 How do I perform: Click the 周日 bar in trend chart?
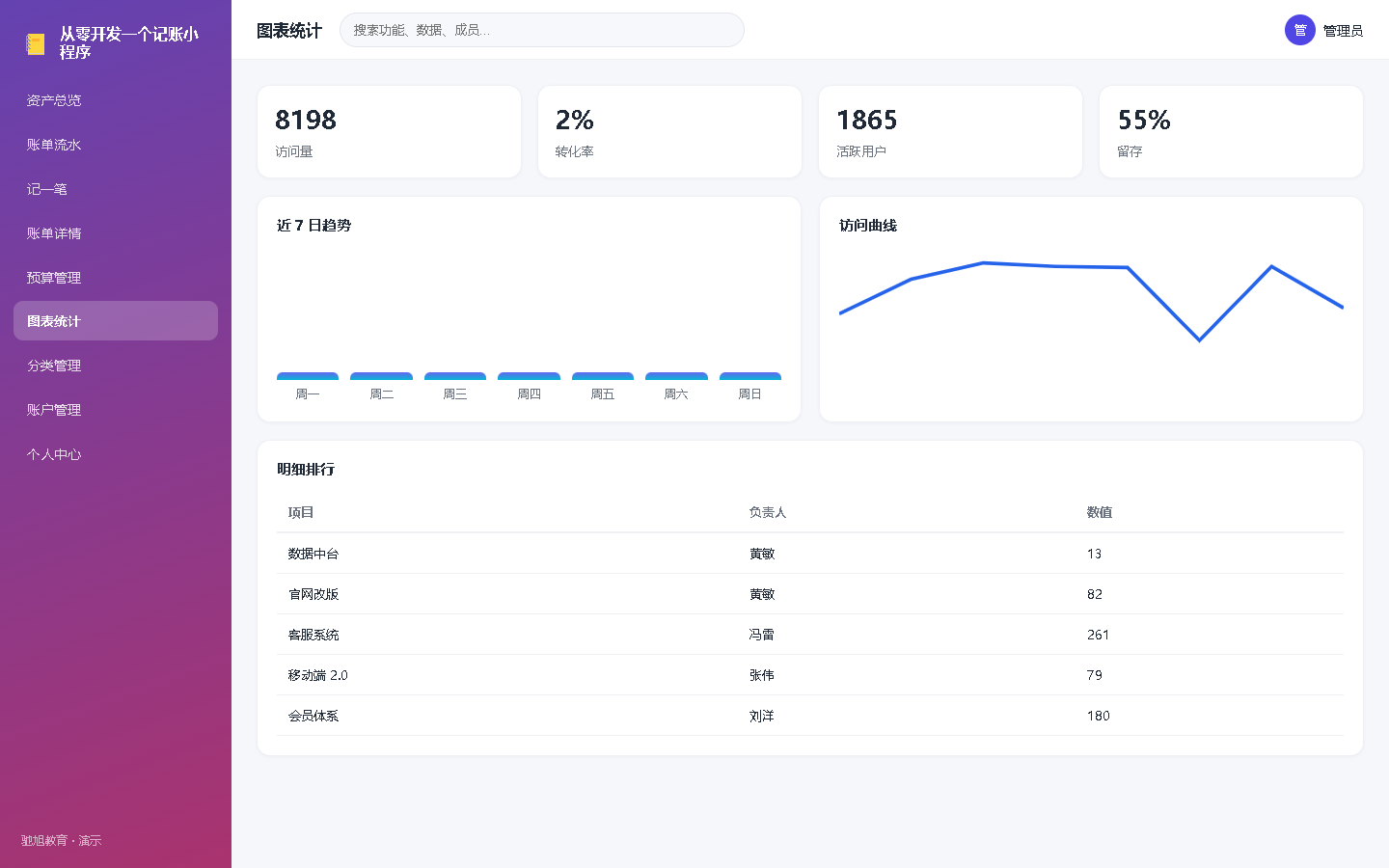(750, 376)
